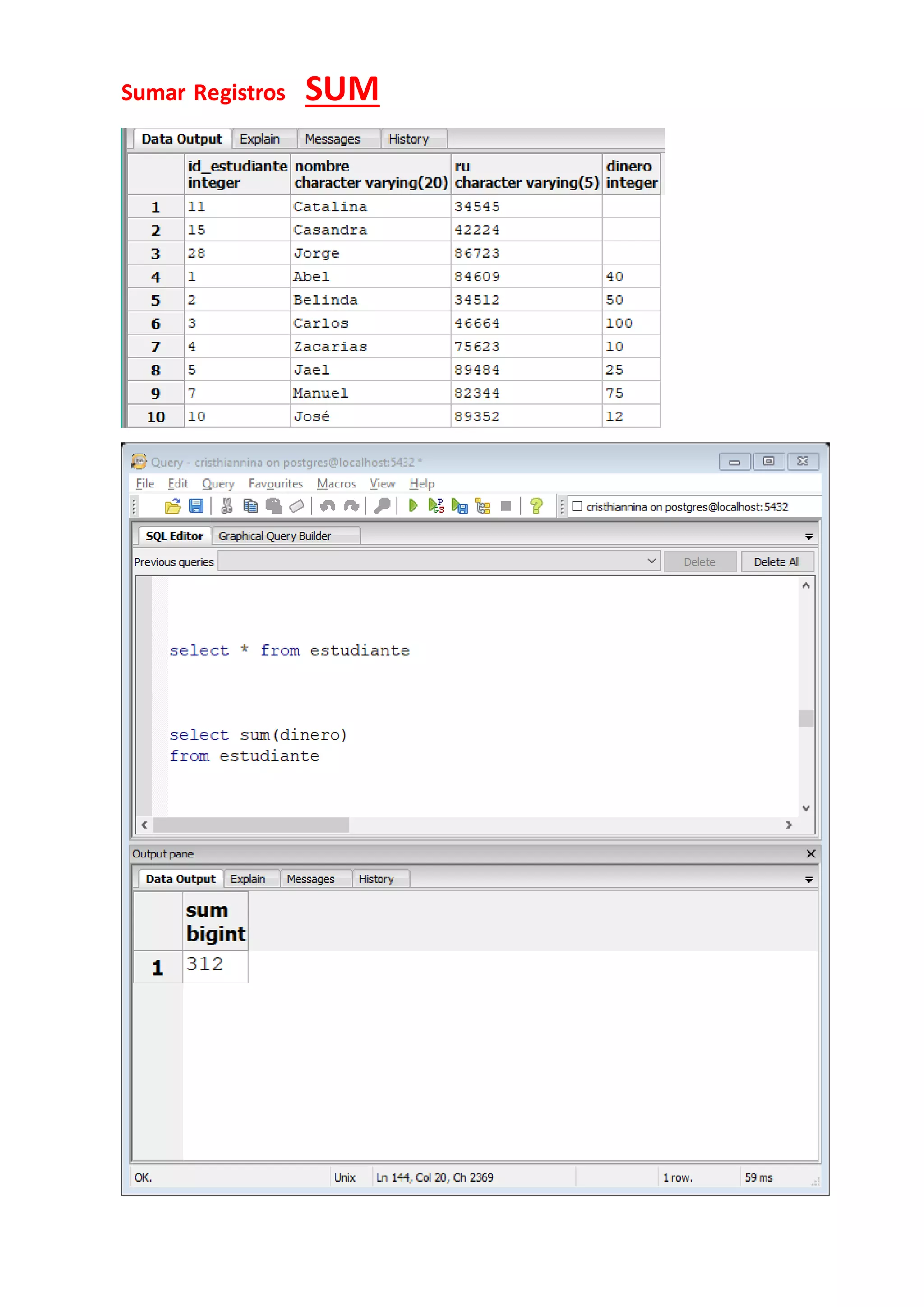Click the nombre column header
The image size is (924, 1307).
tap(370, 174)
